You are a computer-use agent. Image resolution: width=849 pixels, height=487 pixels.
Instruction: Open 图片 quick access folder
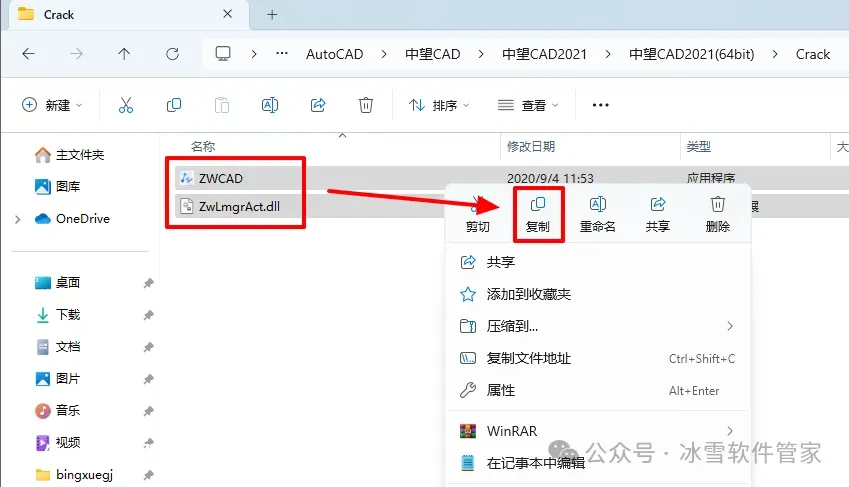(x=57, y=379)
